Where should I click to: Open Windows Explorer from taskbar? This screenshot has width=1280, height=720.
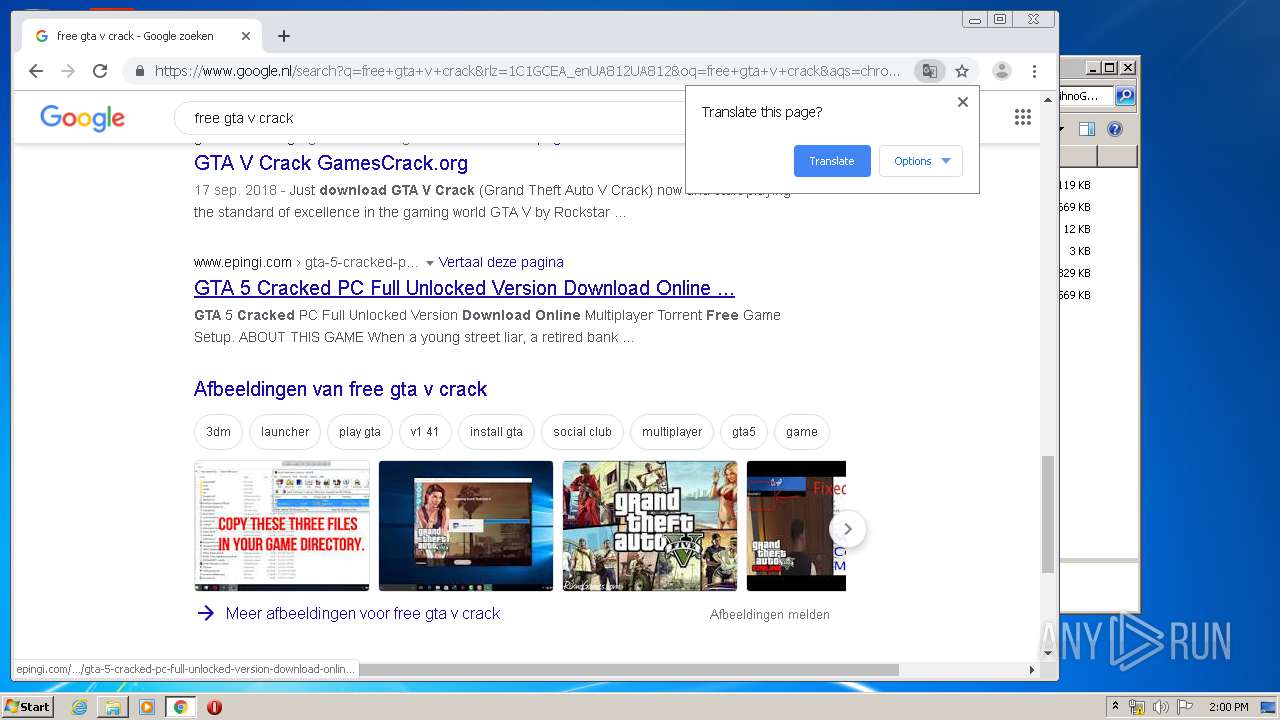pos(113,707)
